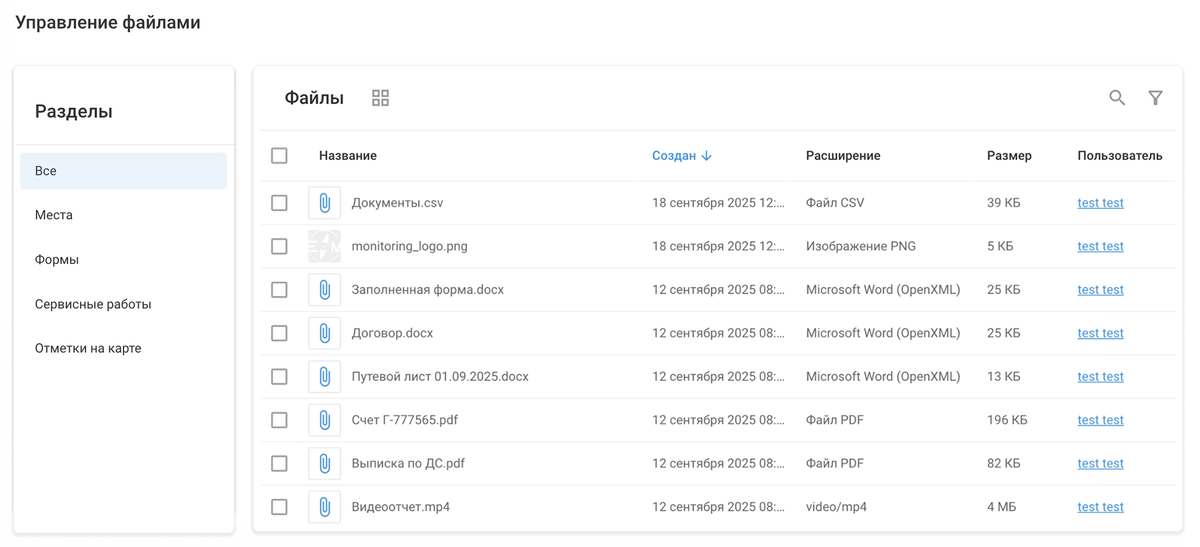This screenshot has height=547, width=1200.
Task: Click paperclip icon for Видеоотчет.mp4
Action: (324, 507)
